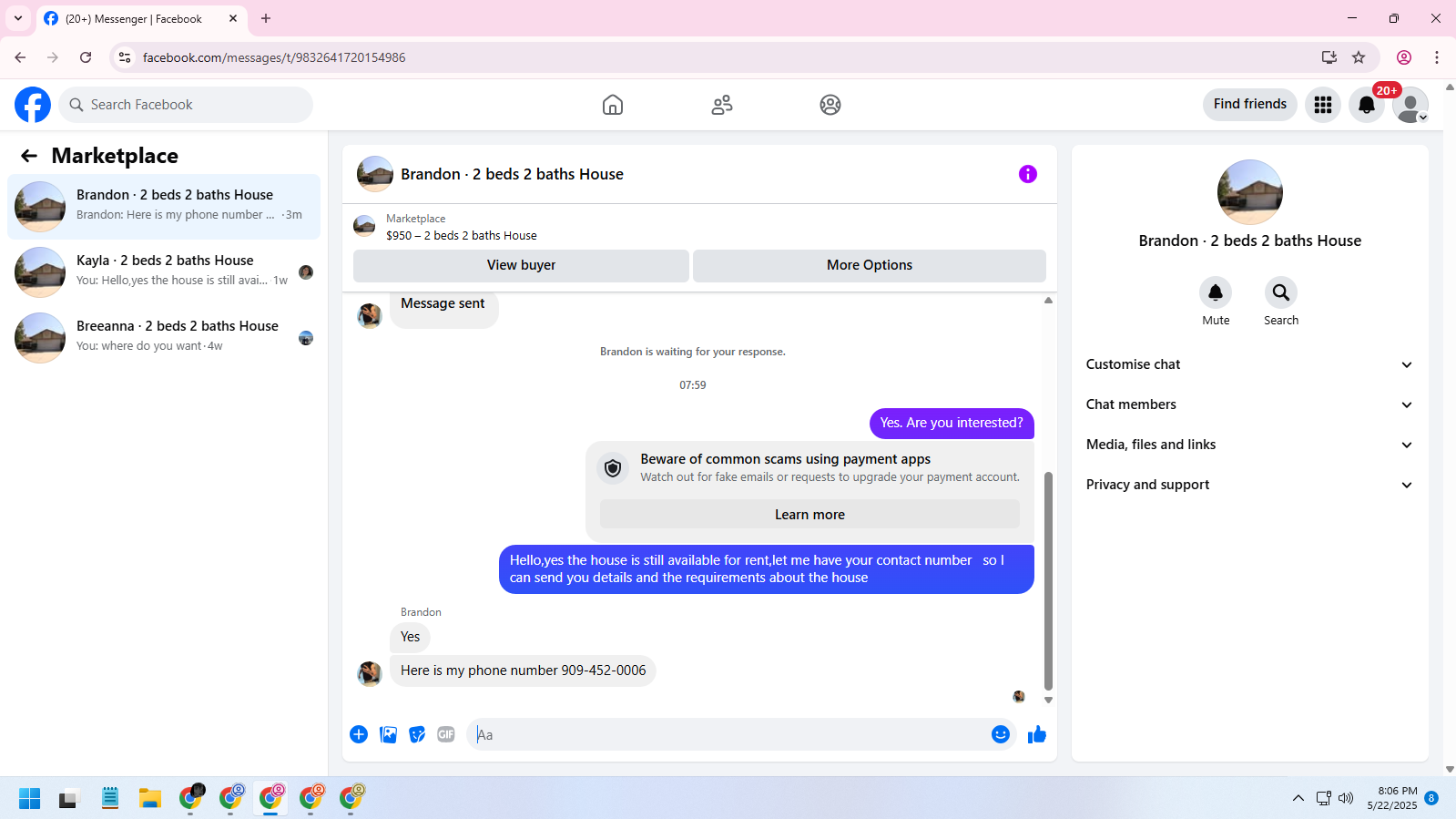Search within the conversation

(1281, 292)
